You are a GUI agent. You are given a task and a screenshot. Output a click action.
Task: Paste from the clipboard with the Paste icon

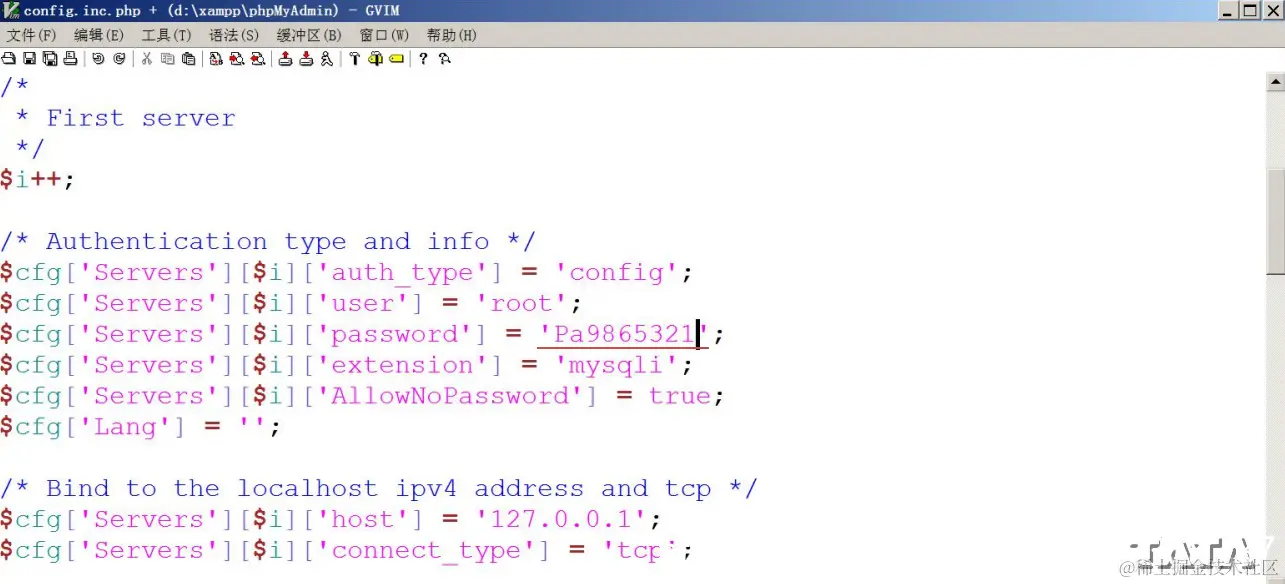click(x=188, y=59)
